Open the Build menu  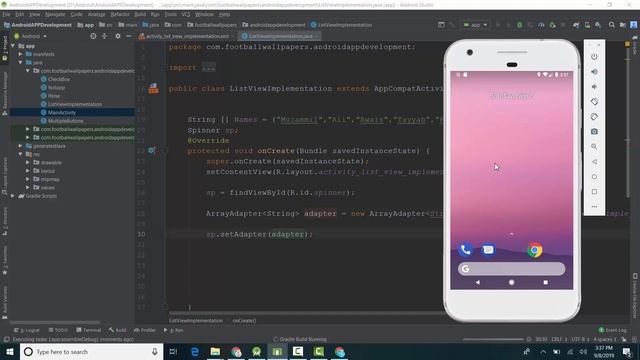click(140, 14)
